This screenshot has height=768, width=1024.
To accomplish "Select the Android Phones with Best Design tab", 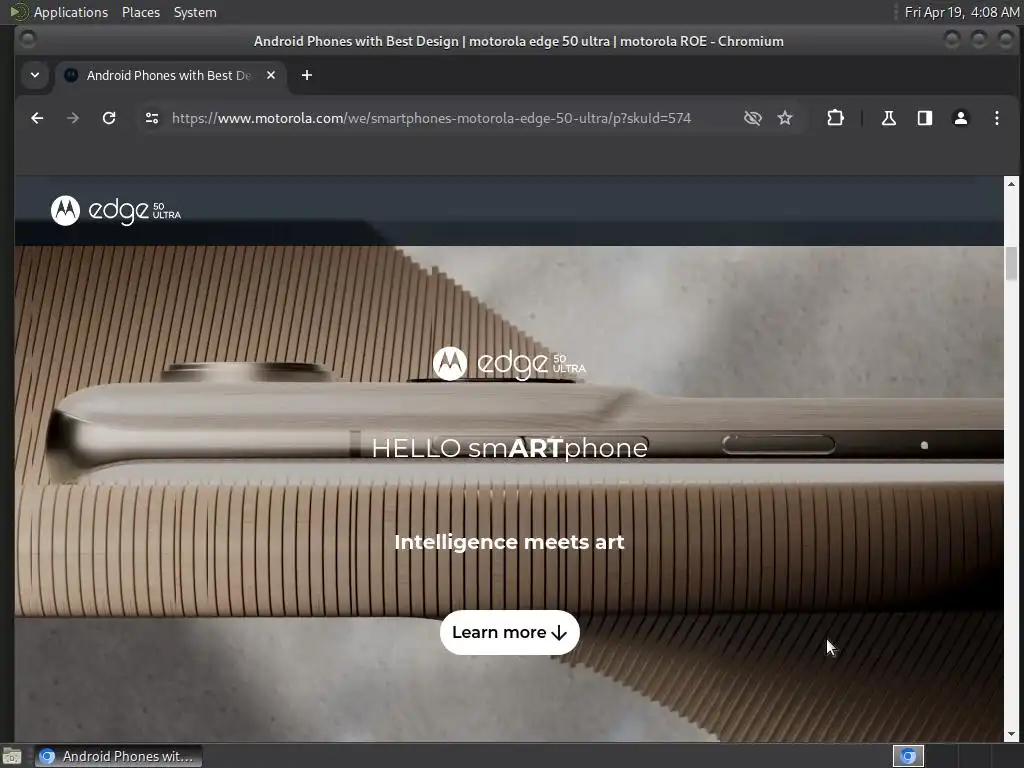I will pyautogui.click(x=168, y=75).
